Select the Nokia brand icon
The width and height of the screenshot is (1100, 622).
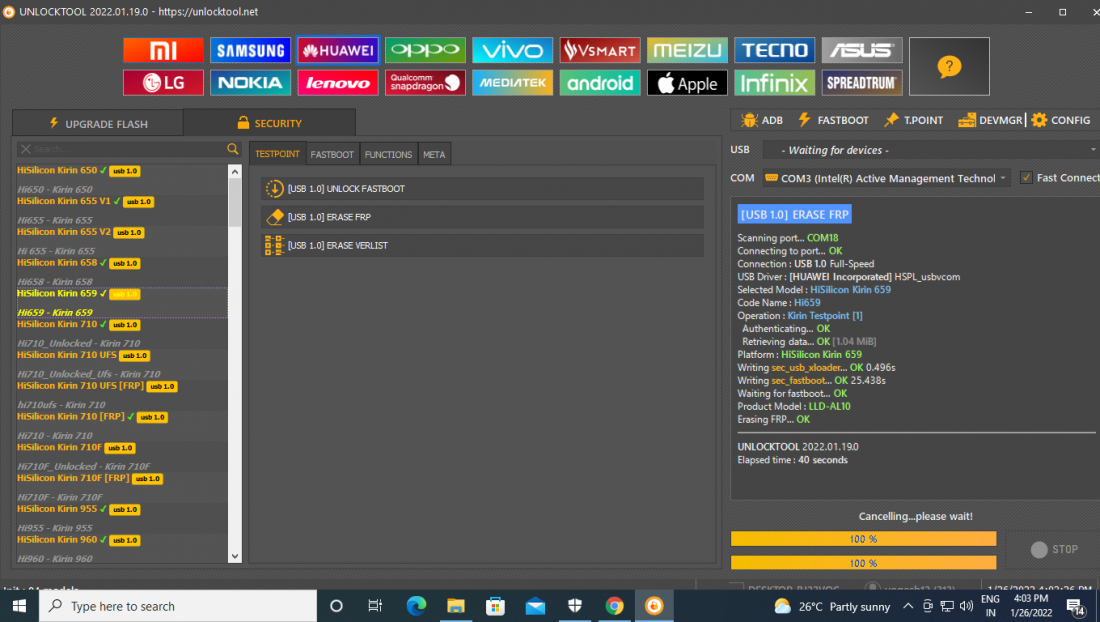250,83
